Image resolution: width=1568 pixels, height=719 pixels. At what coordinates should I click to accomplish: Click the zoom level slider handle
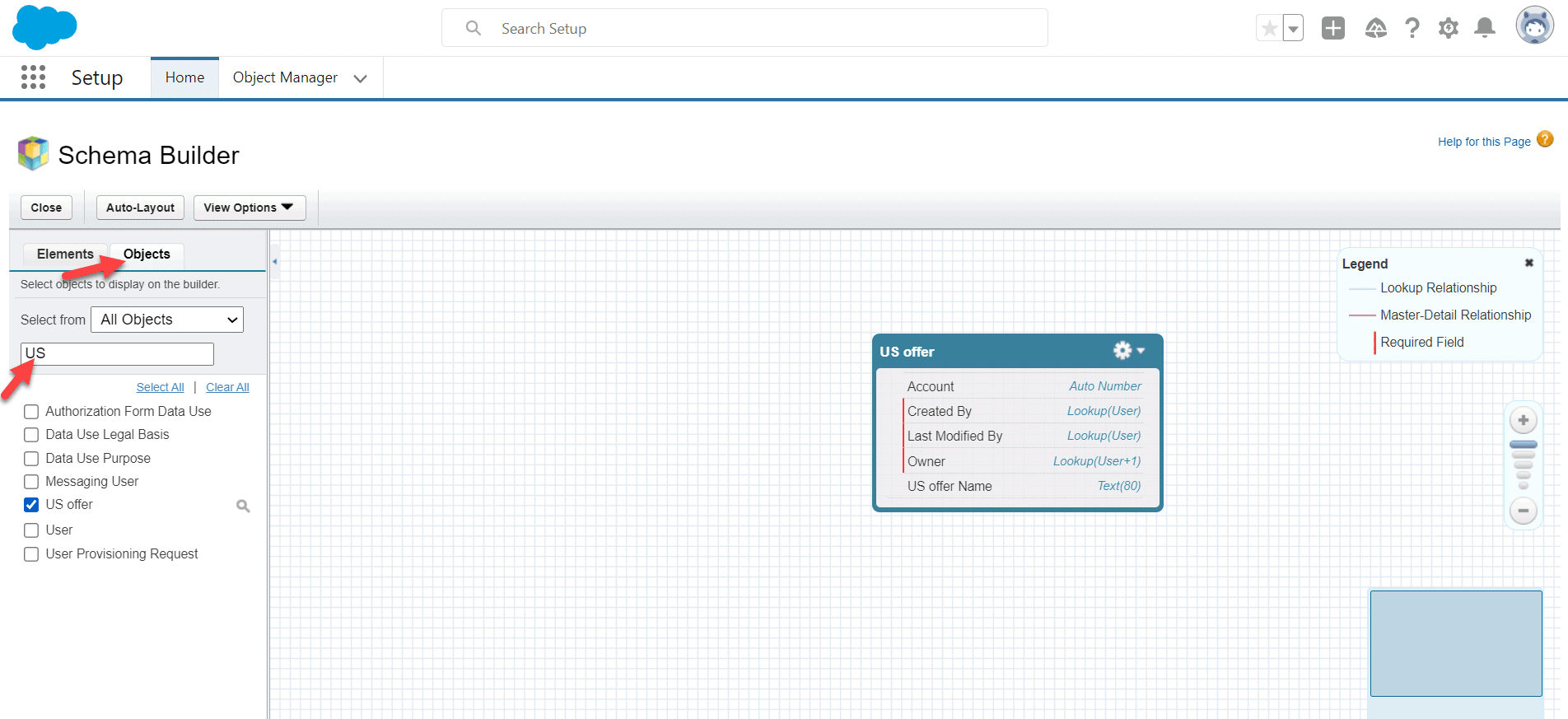(1524, 445)
